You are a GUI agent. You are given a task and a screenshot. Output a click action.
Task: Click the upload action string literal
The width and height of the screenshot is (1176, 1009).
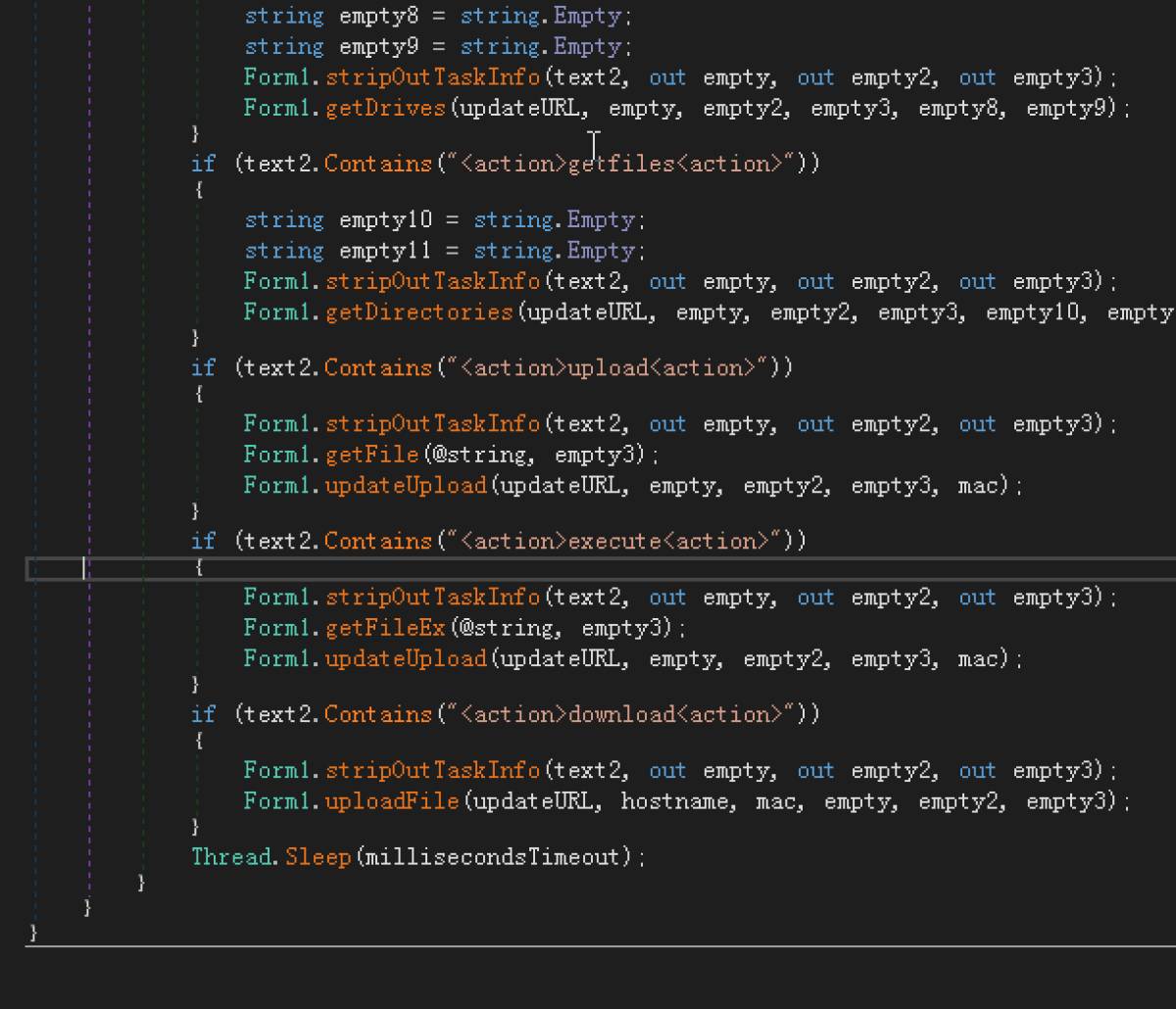(608, 368)
